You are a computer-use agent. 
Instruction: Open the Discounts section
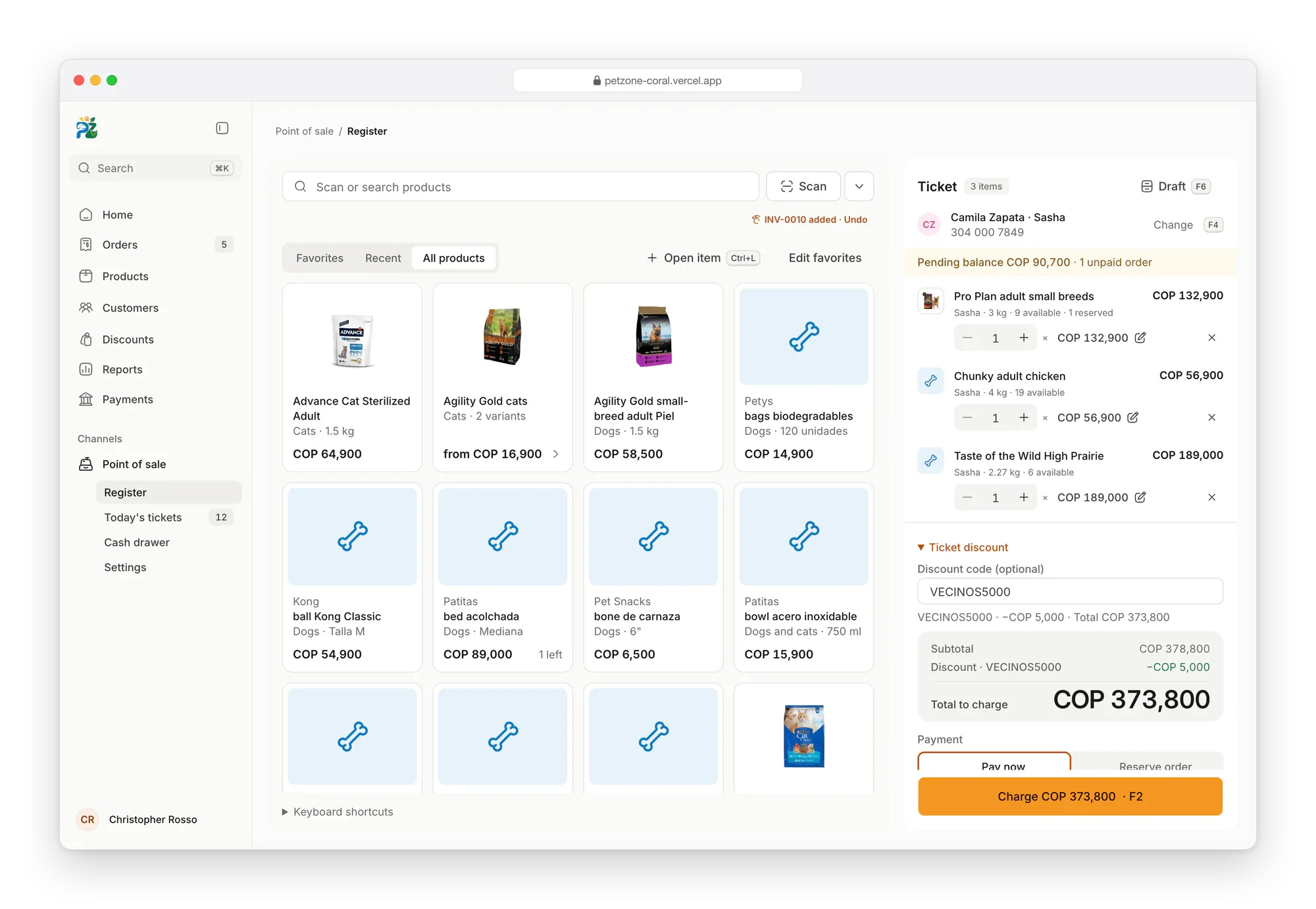[155, 339]
